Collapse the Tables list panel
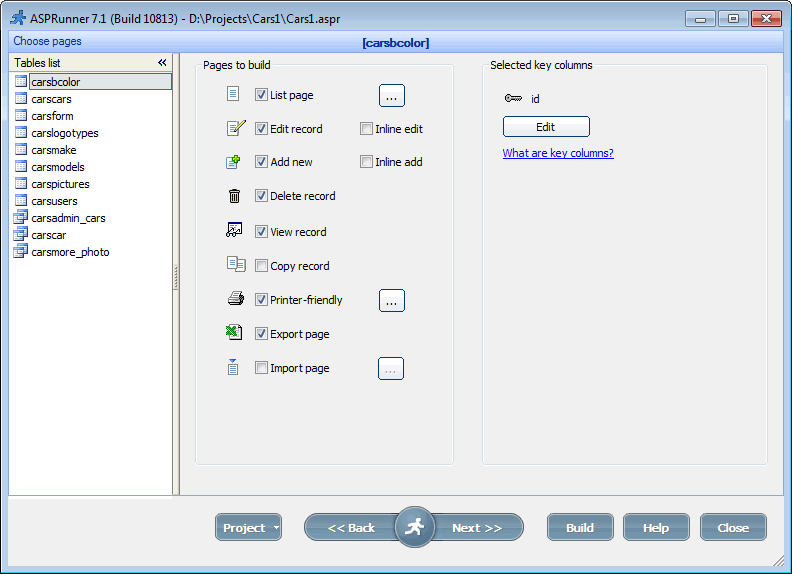792x574 pixels. click(162, 63)
